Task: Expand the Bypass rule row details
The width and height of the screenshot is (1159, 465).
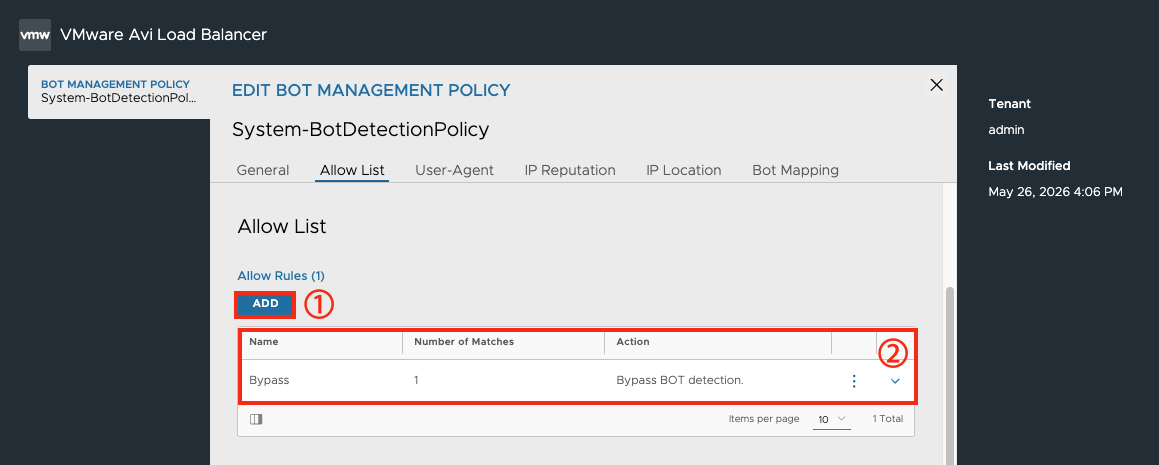Action: (895, 381)
